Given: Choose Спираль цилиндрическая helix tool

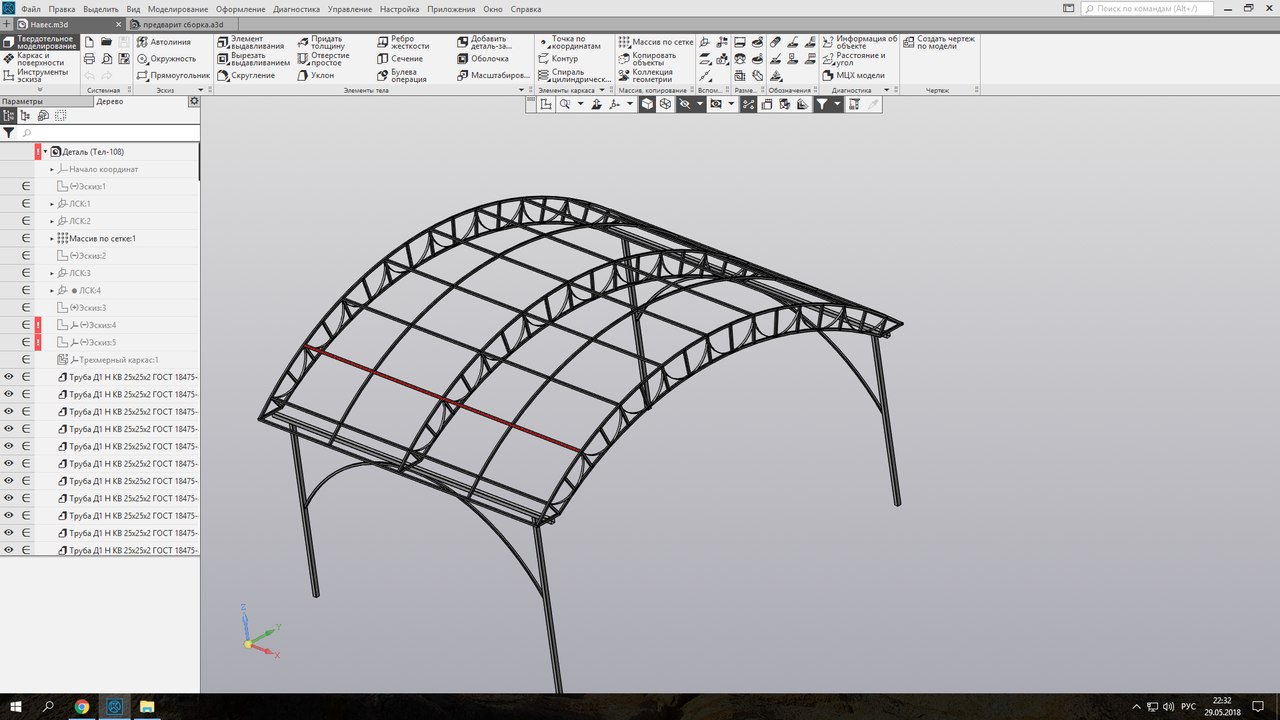Looking at the screenshot, I should pyautogui.click(x=574, y=75).
